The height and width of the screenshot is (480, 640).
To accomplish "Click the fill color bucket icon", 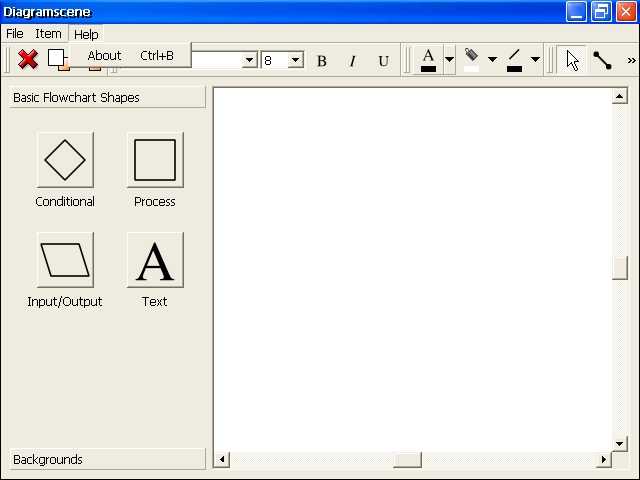I will click(471, 60).
